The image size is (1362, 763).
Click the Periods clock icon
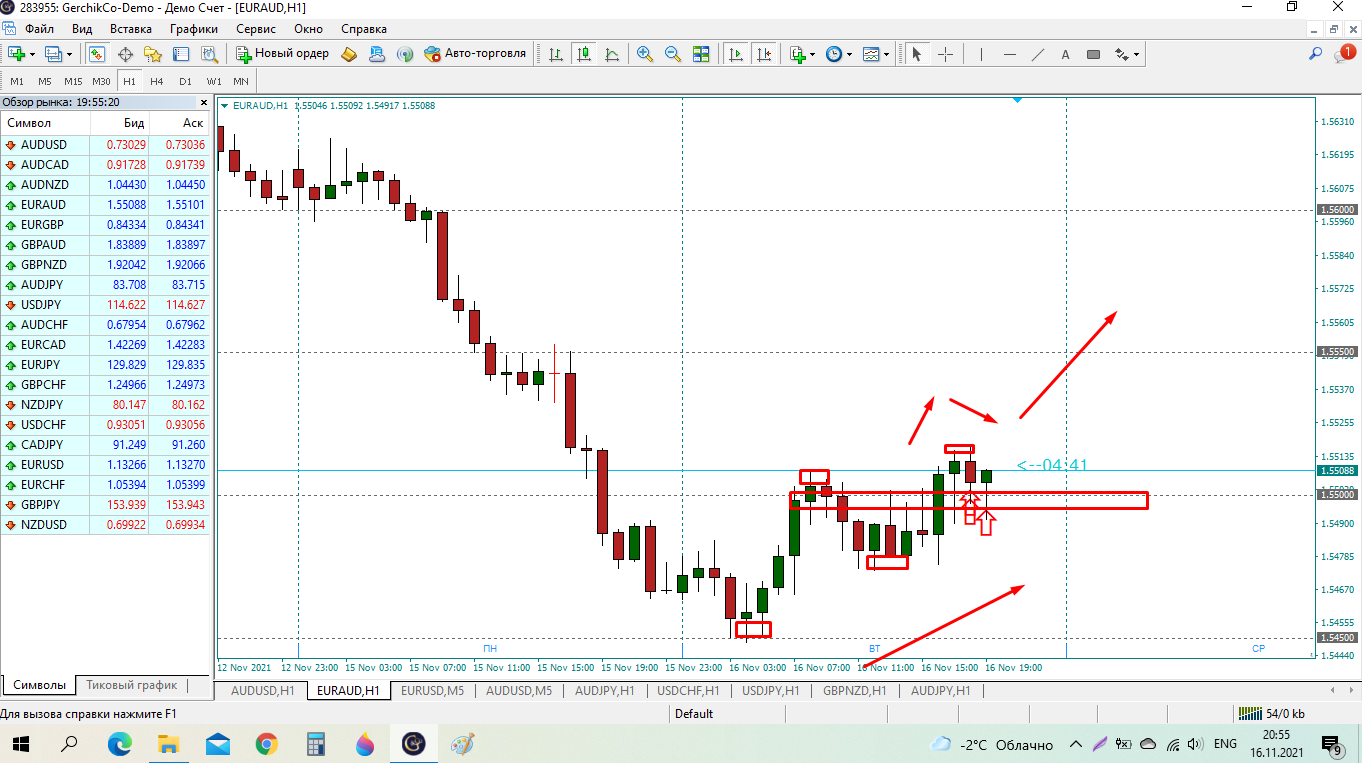pyautogui.click(x=834, y=53)
